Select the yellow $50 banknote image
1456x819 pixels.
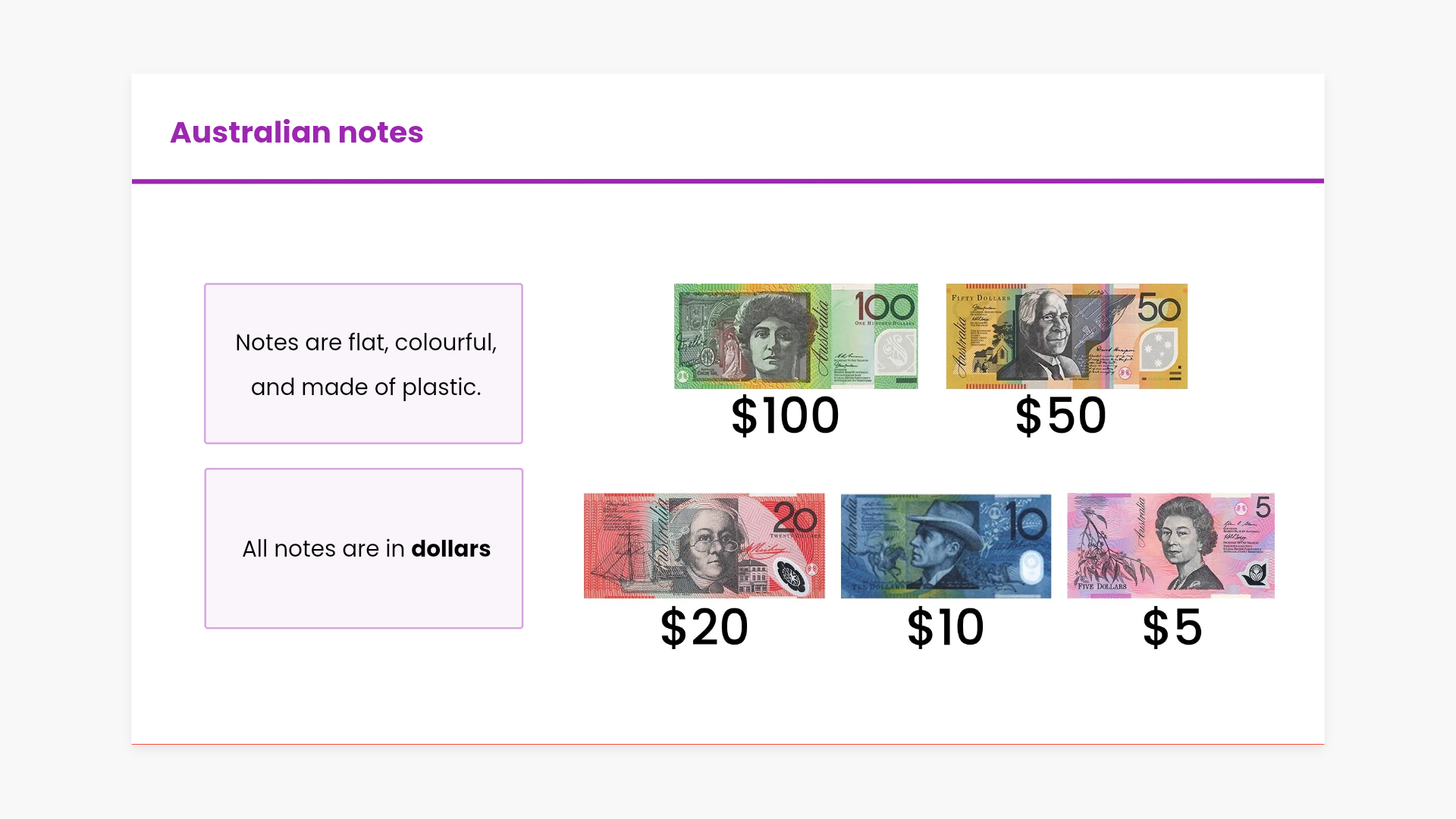coord(1066,336)
